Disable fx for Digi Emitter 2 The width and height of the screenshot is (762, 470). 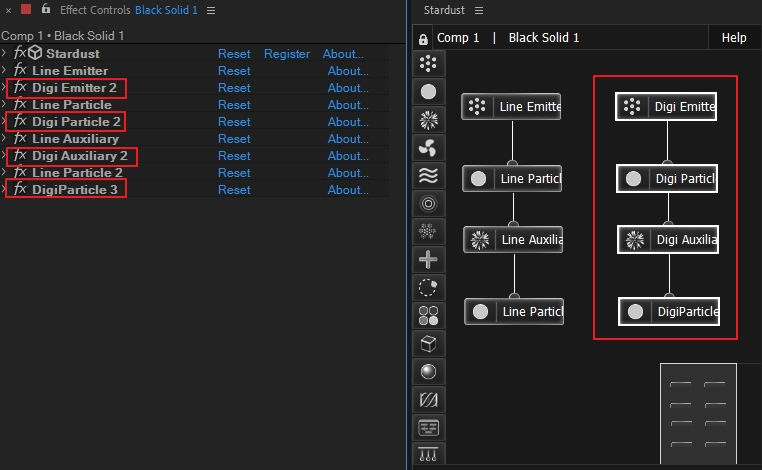[x=20, y=87]
